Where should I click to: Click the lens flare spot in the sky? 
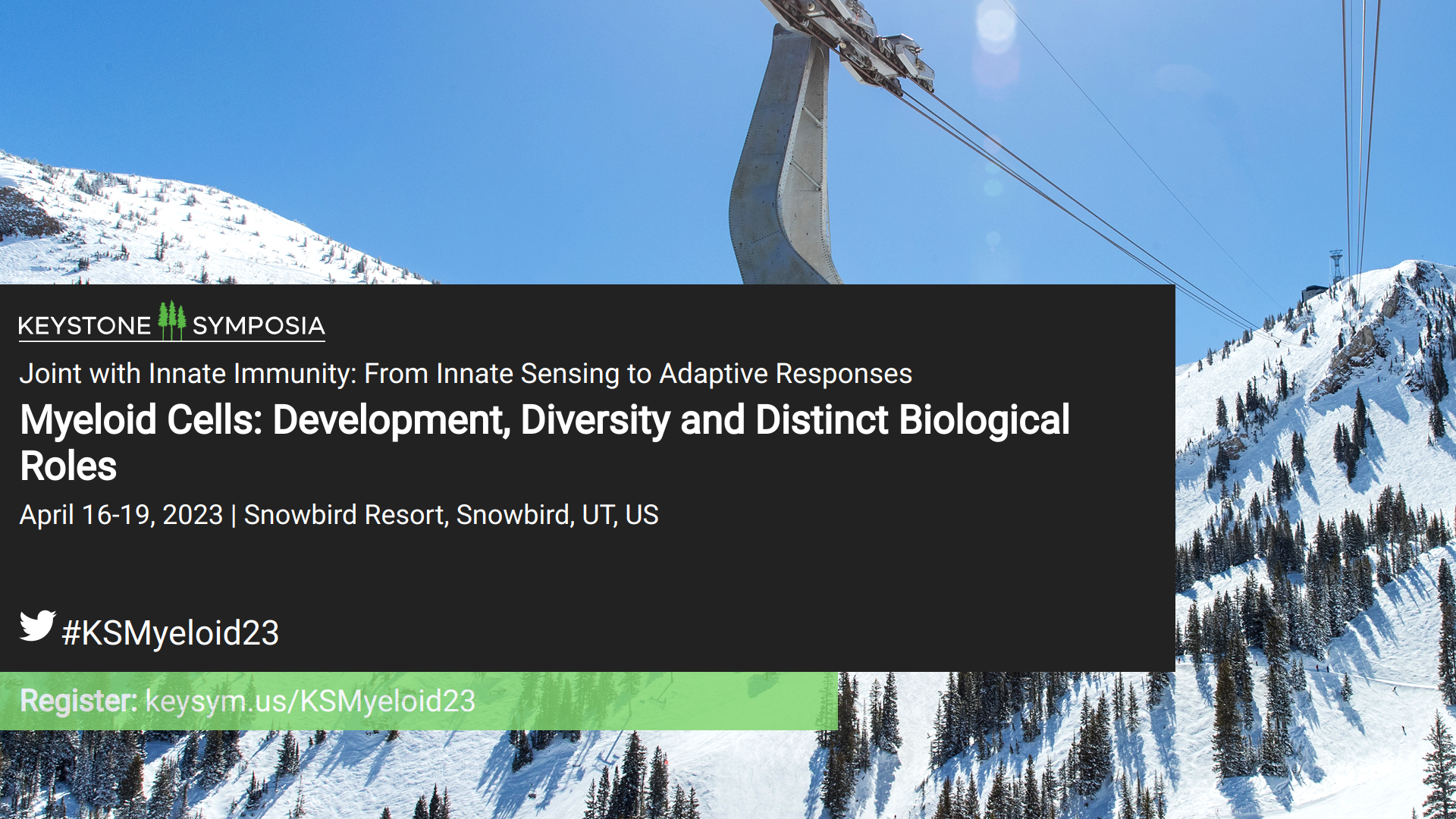[995, 27]
